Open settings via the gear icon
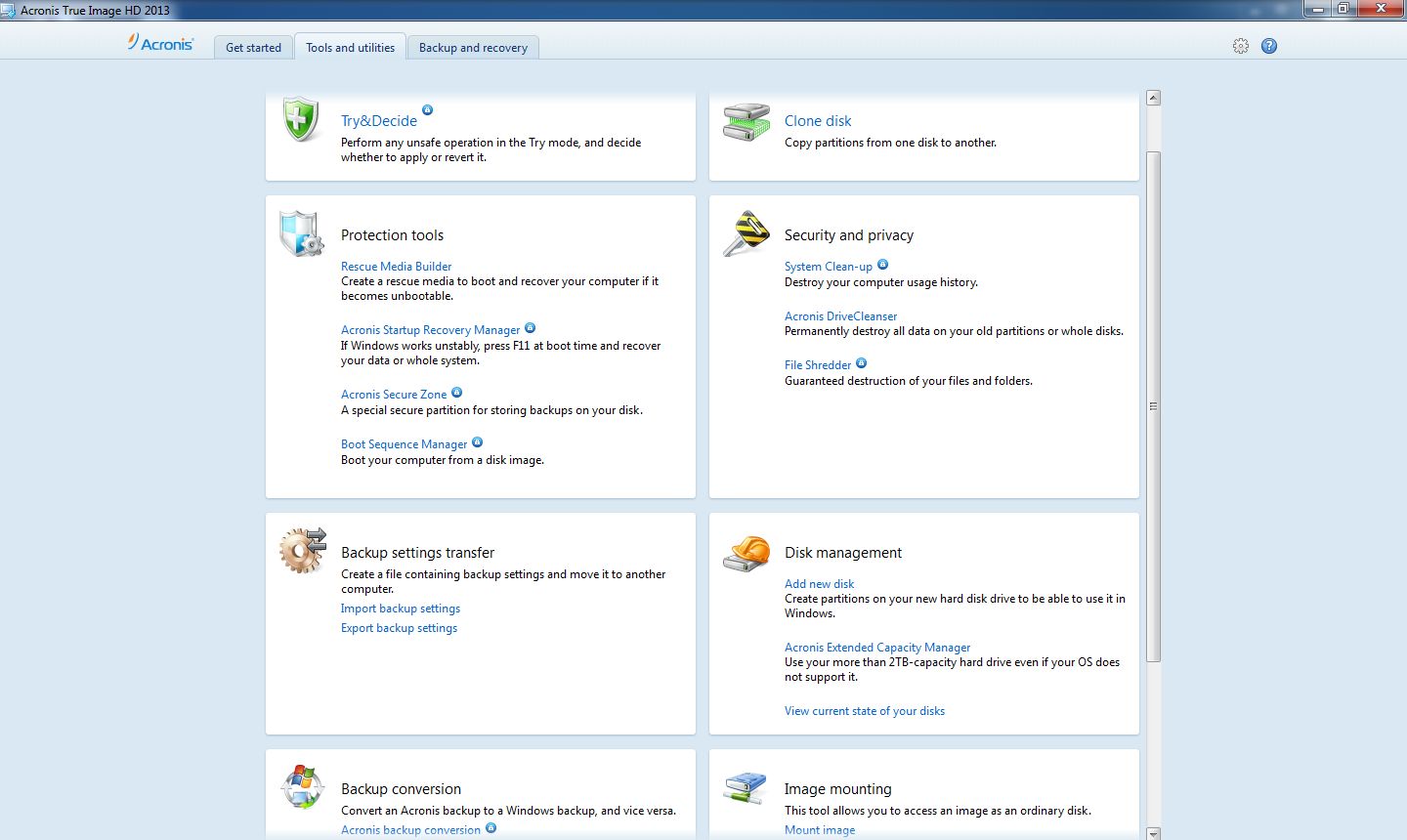This screenshot has width=1407, height=840. [1241, 46]
